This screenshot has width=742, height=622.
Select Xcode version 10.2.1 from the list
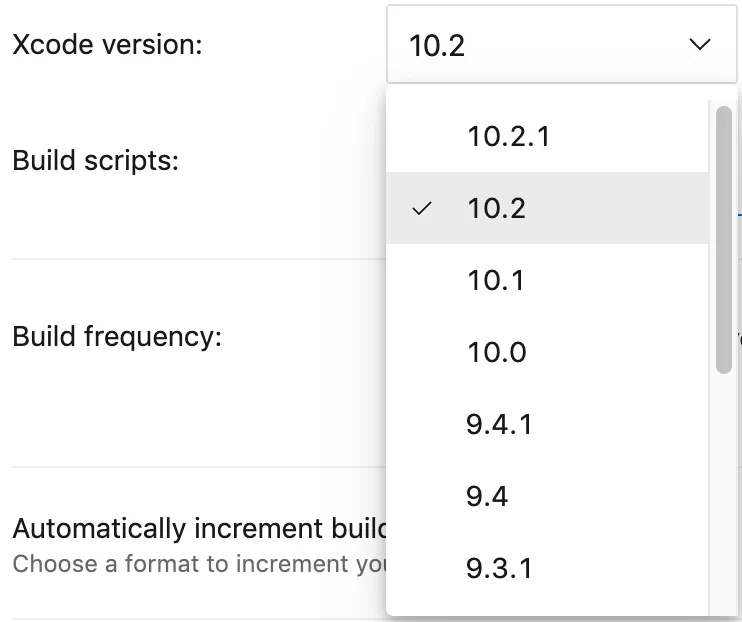(x=508, y=136)
